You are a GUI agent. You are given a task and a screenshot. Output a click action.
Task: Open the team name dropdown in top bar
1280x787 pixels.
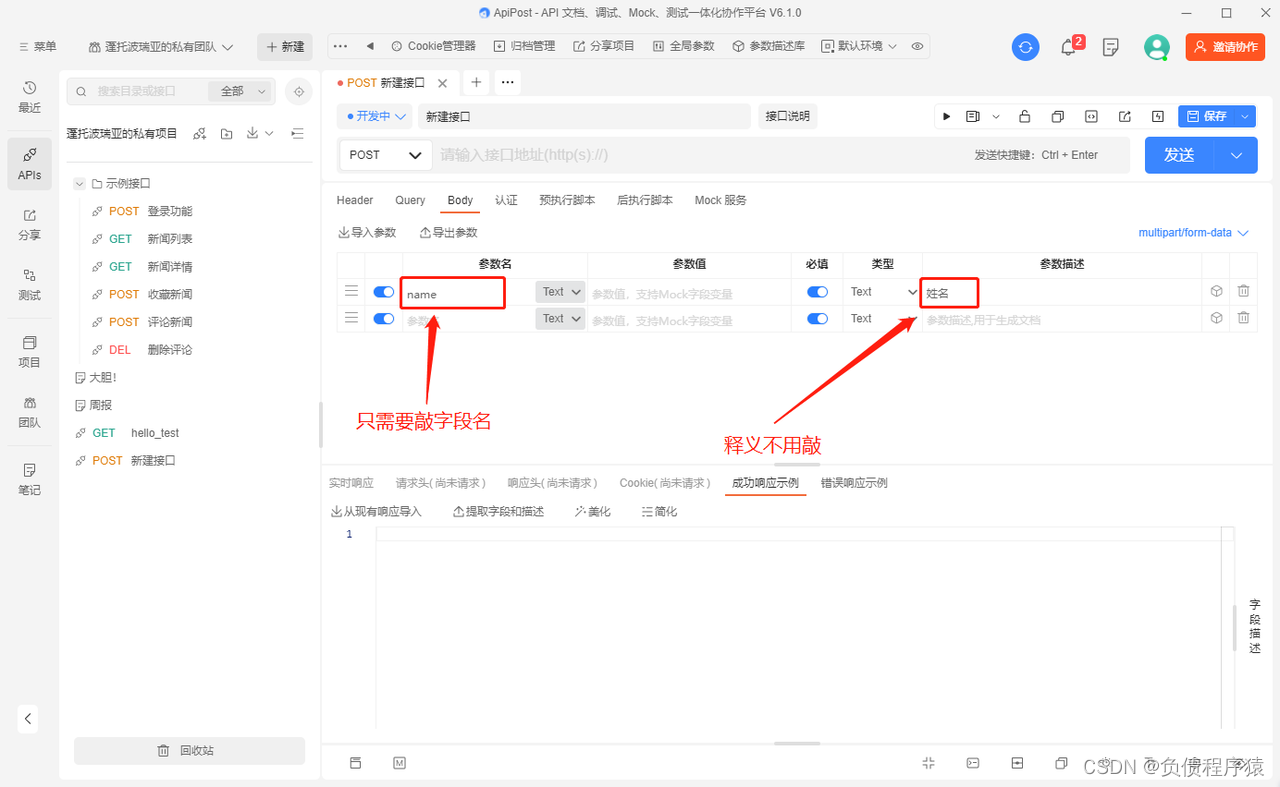[161, 47]
